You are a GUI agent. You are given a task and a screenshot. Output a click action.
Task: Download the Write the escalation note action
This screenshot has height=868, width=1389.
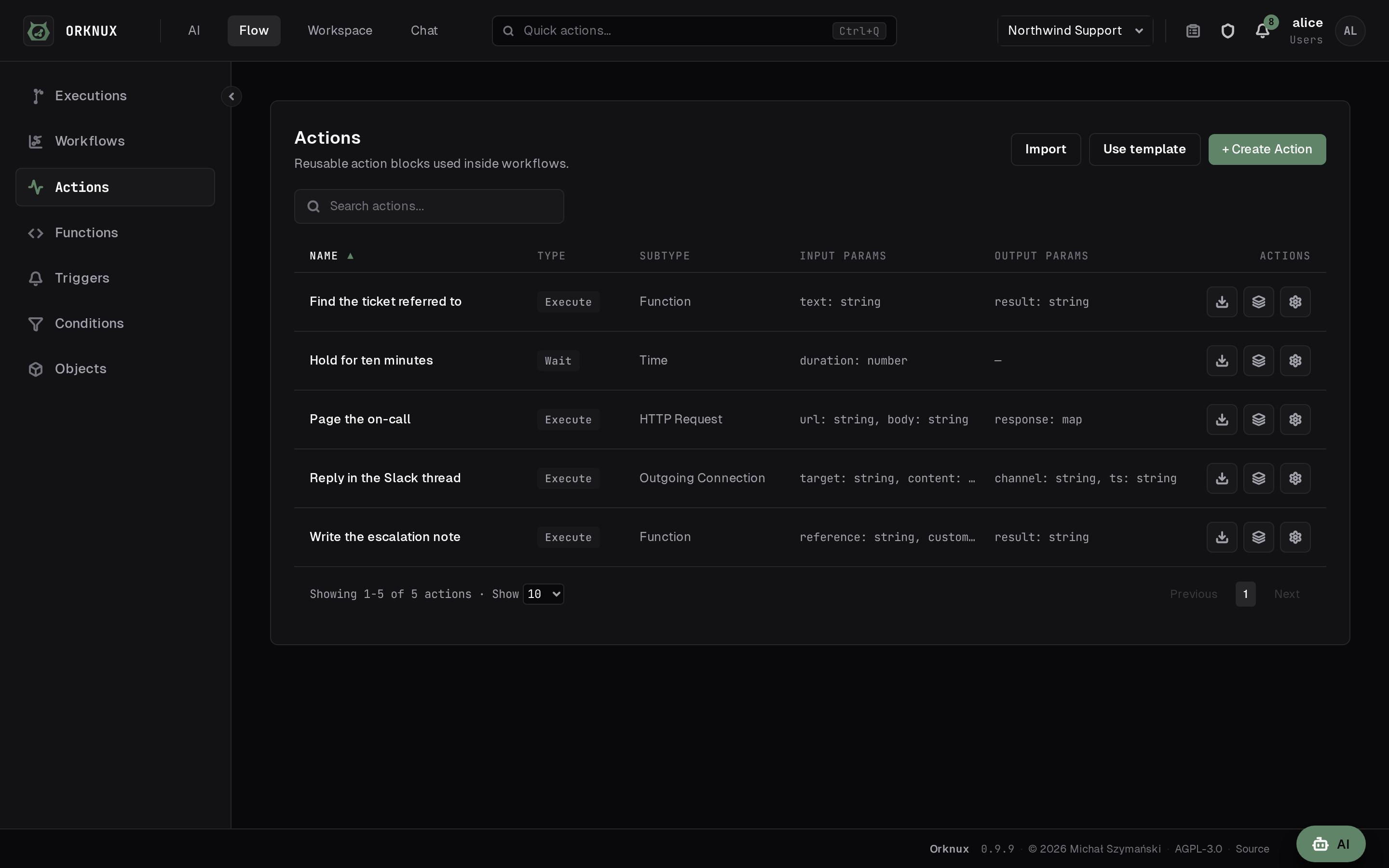pyautogui.click(x=1222, y=537)
